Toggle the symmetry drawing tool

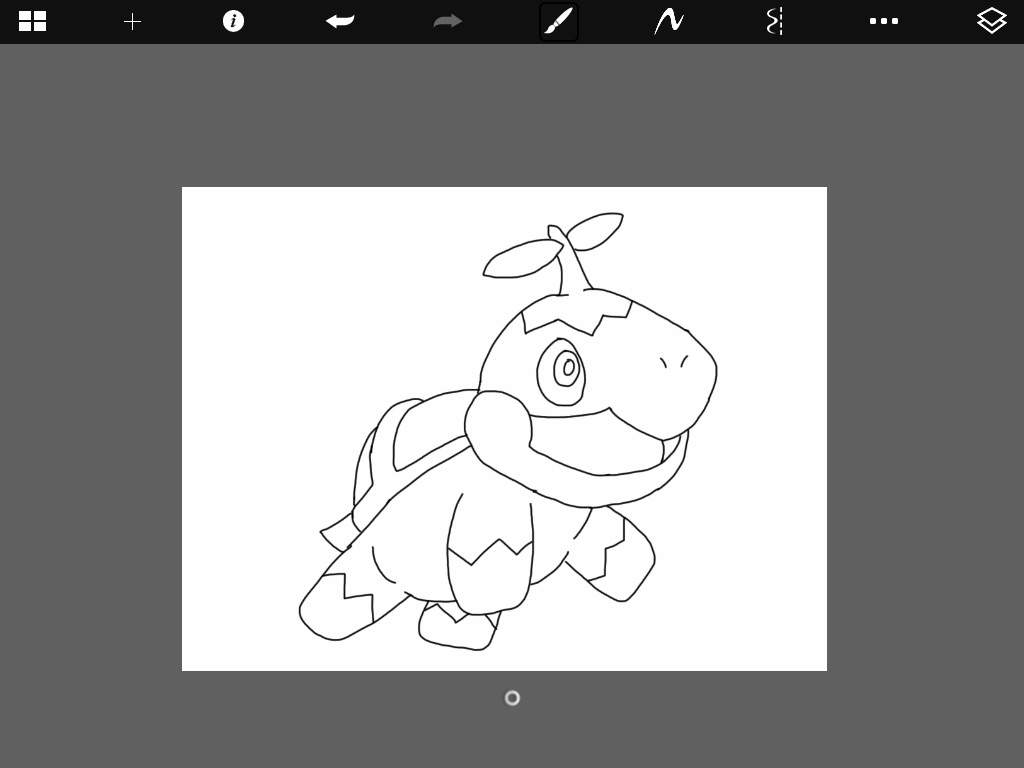[775, 22]
